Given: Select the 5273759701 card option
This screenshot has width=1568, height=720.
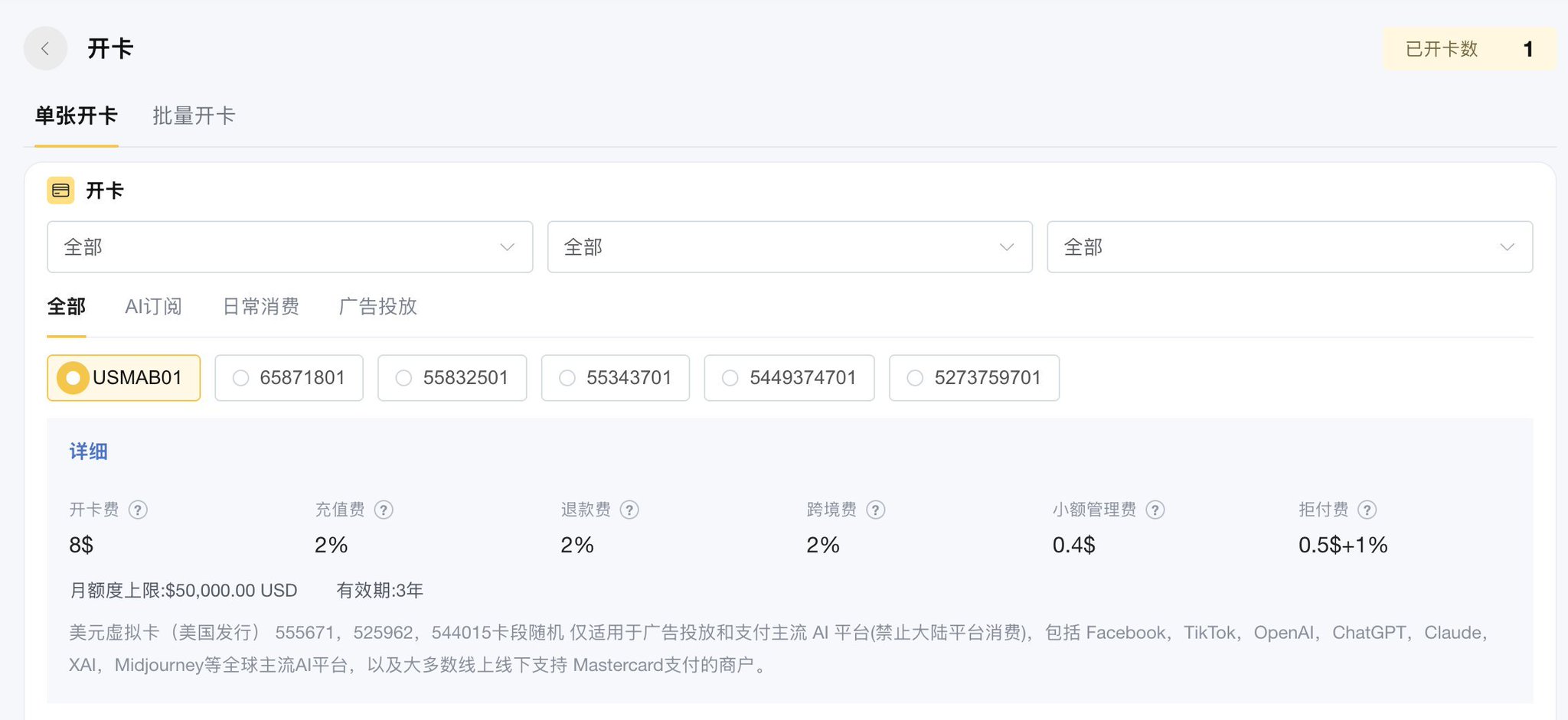Looking at the screenshot, I should tap(974, 378).
